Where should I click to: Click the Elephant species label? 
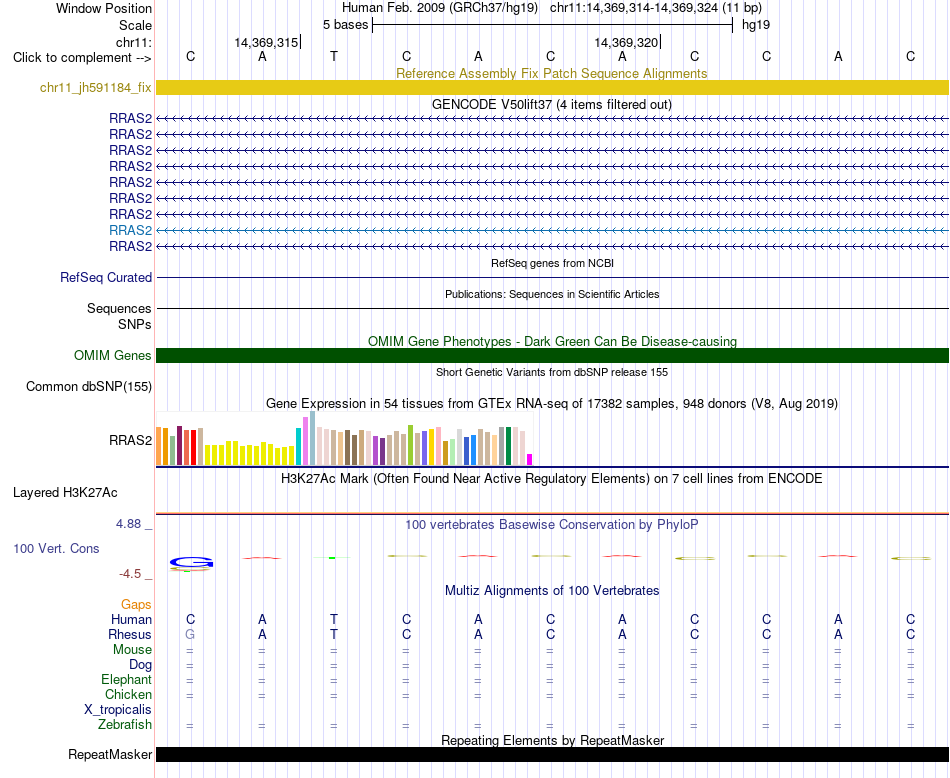[126, 679]
